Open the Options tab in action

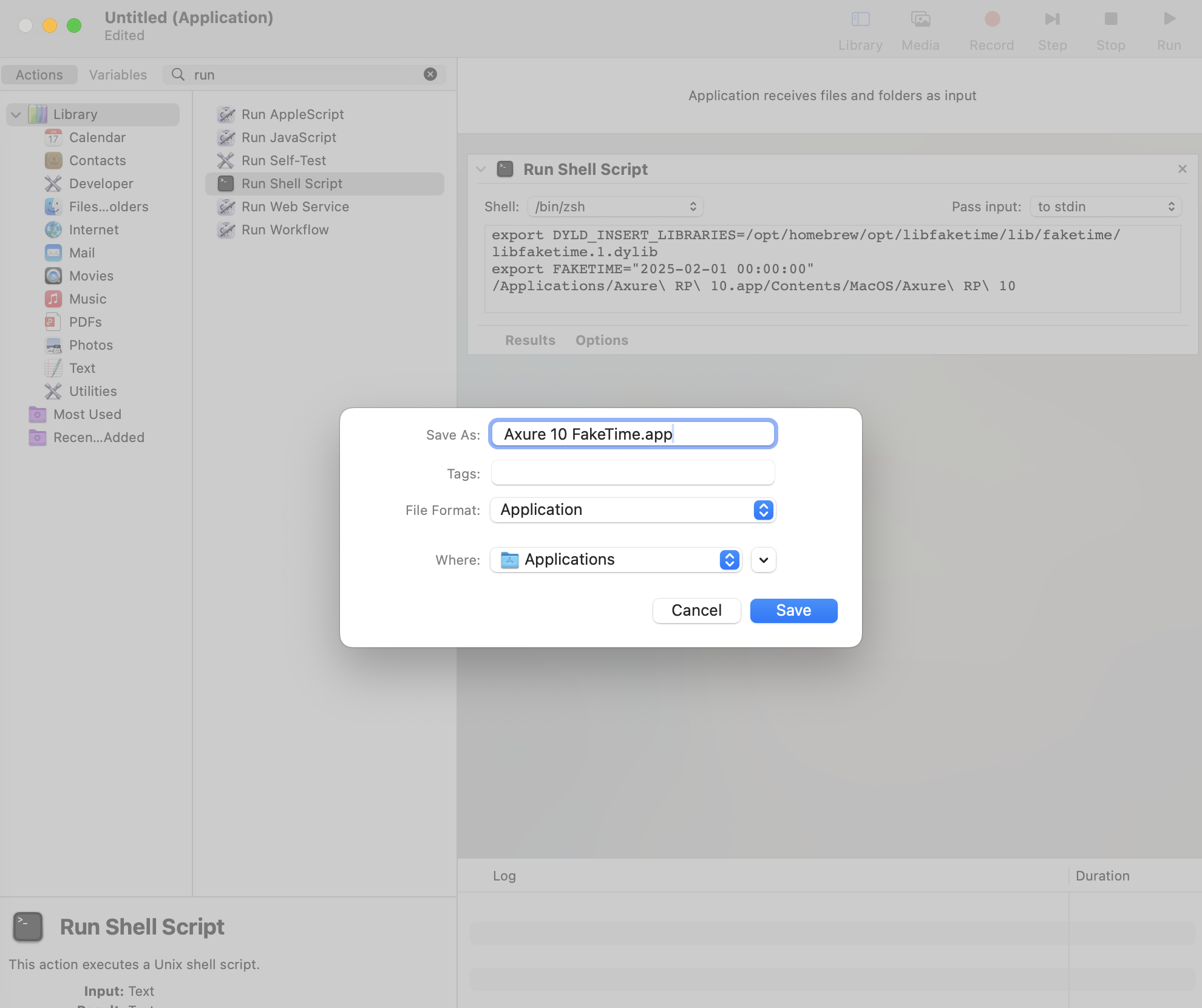[x=601, y=340]
